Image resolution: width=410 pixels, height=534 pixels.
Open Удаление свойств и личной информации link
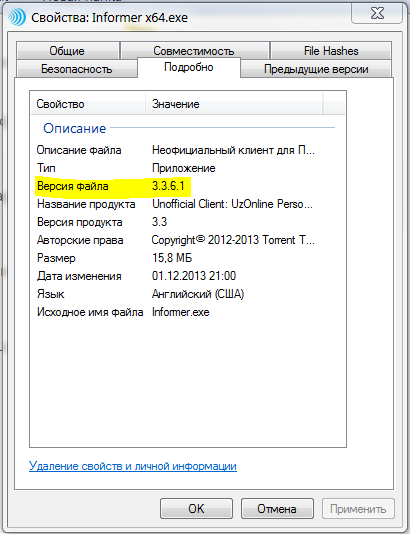tap(133, 466)
